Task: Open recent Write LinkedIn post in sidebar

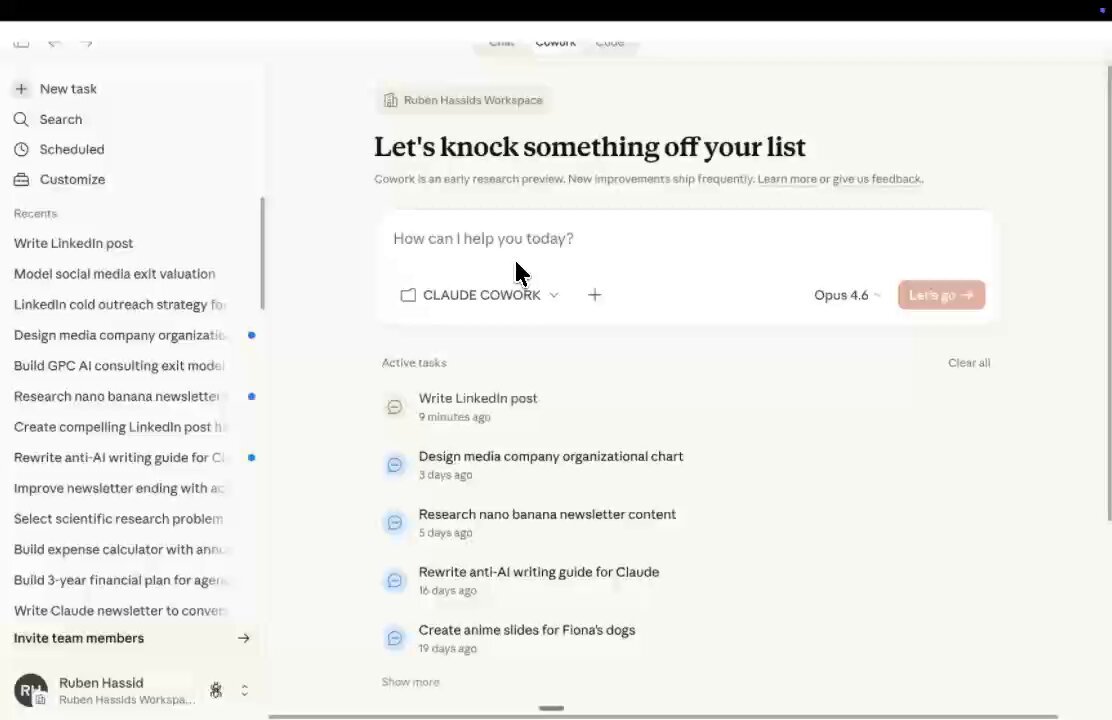Action: [74, 243]
